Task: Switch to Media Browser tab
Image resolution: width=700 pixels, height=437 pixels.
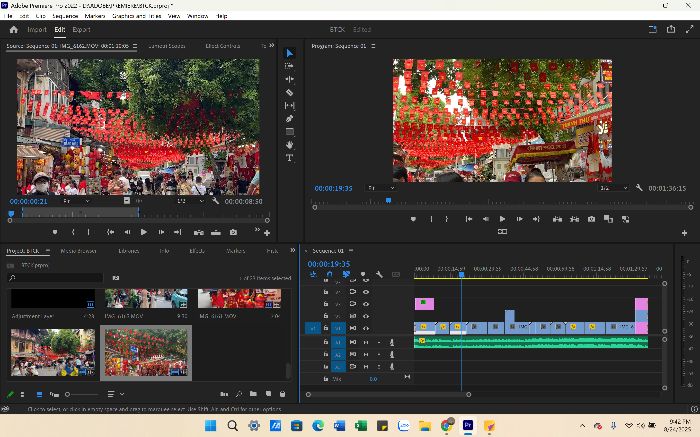Action: coord(79,251)
